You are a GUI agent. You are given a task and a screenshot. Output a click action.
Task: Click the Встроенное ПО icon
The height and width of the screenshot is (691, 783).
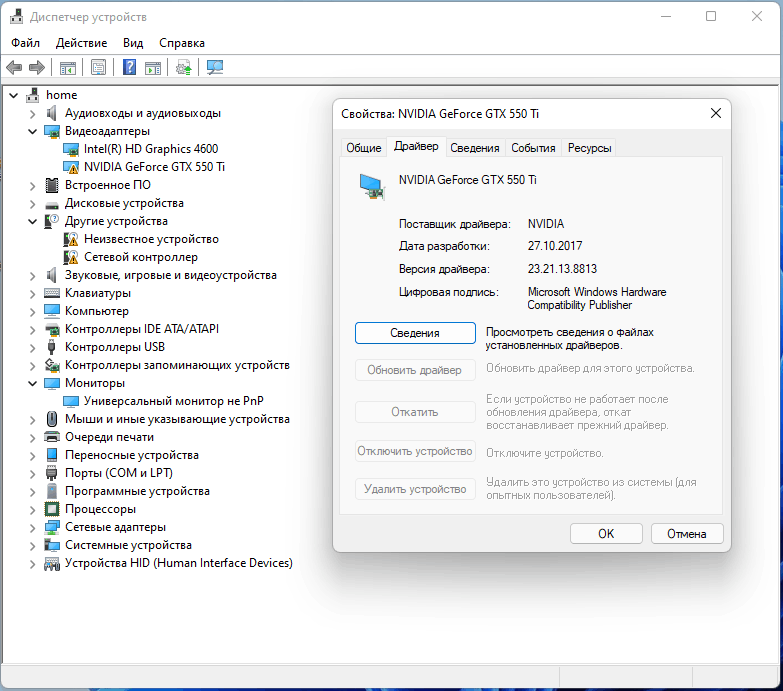click(x=52, y=185)
